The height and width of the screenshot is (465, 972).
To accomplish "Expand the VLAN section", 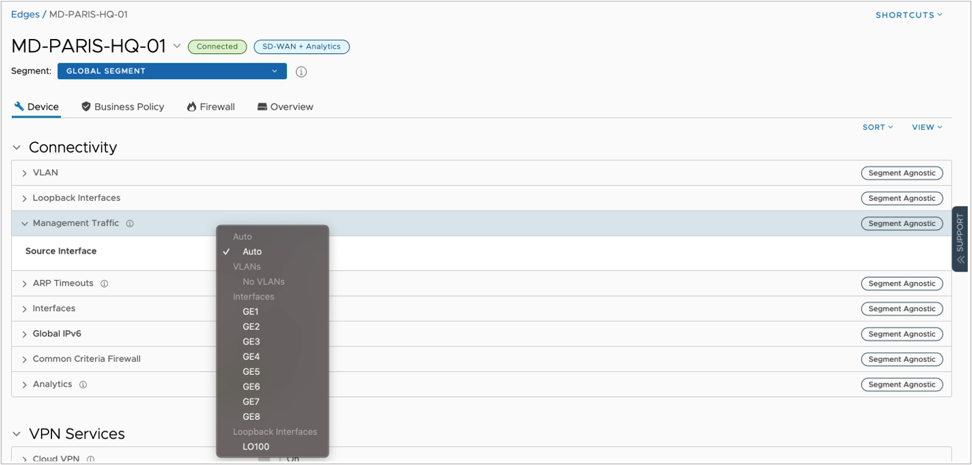I will click(x=24, y=173).
